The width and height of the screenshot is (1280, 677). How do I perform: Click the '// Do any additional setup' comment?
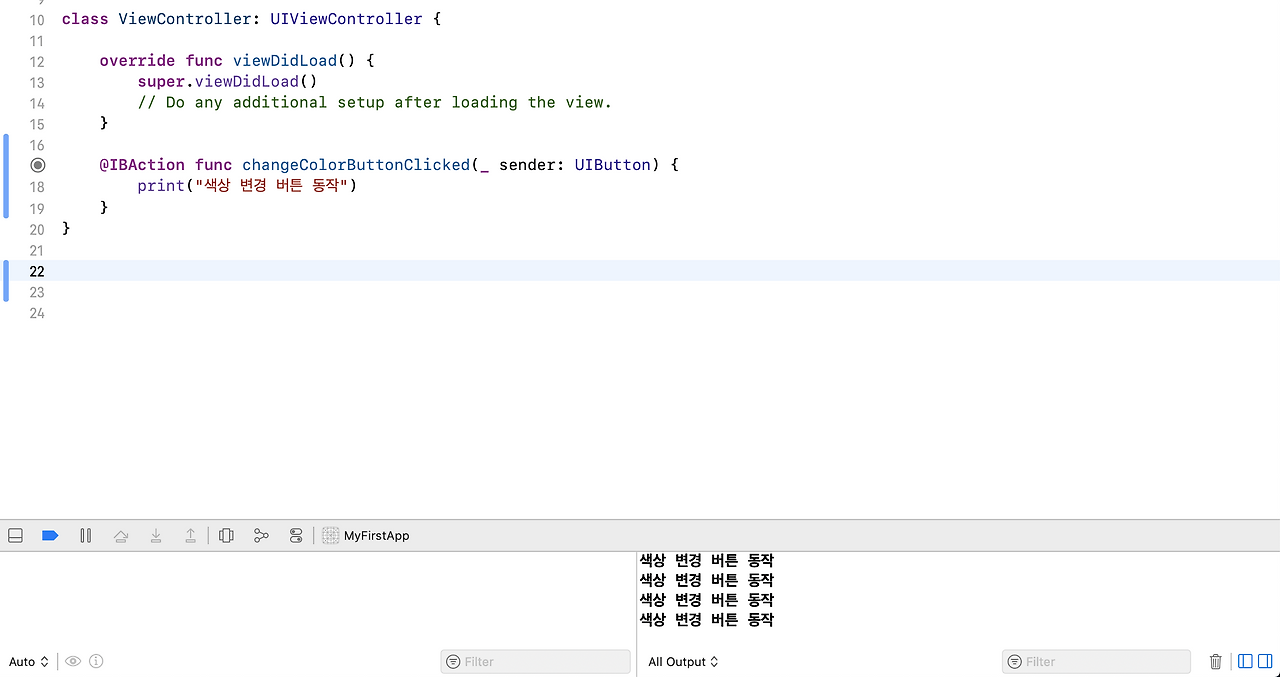[374, 102]
